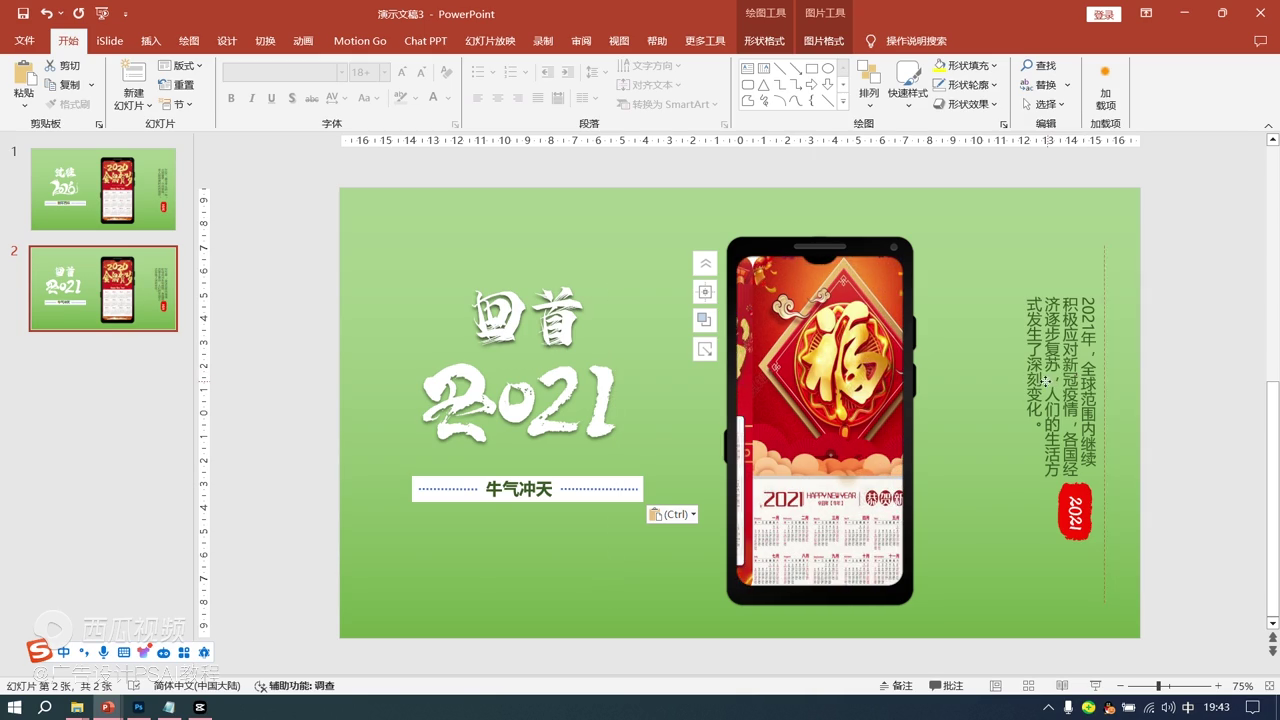Toggle Chinese/English mode on Sogou toolbar

(x=64, y=652)
